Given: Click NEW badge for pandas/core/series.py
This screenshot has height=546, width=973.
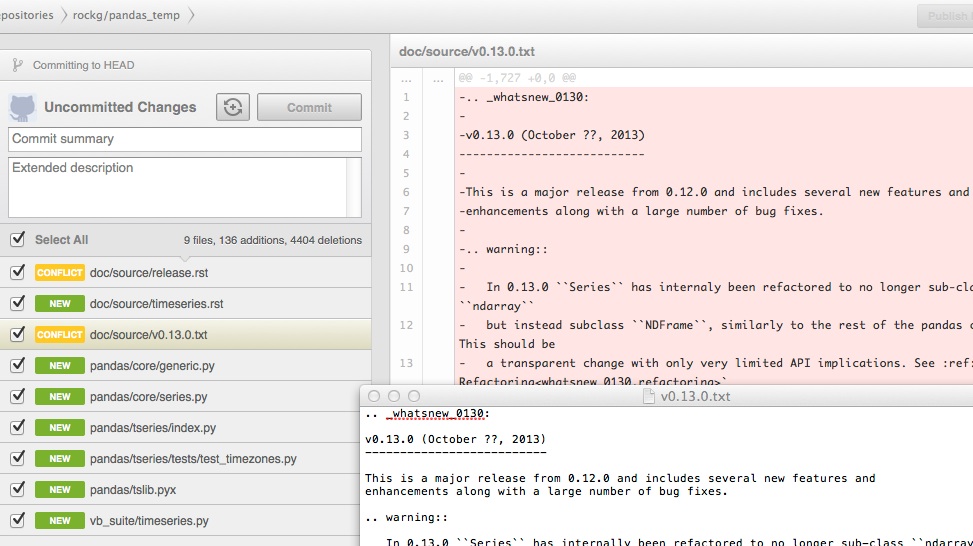Looking at the screenshot, I should click(x=60, y=396).
